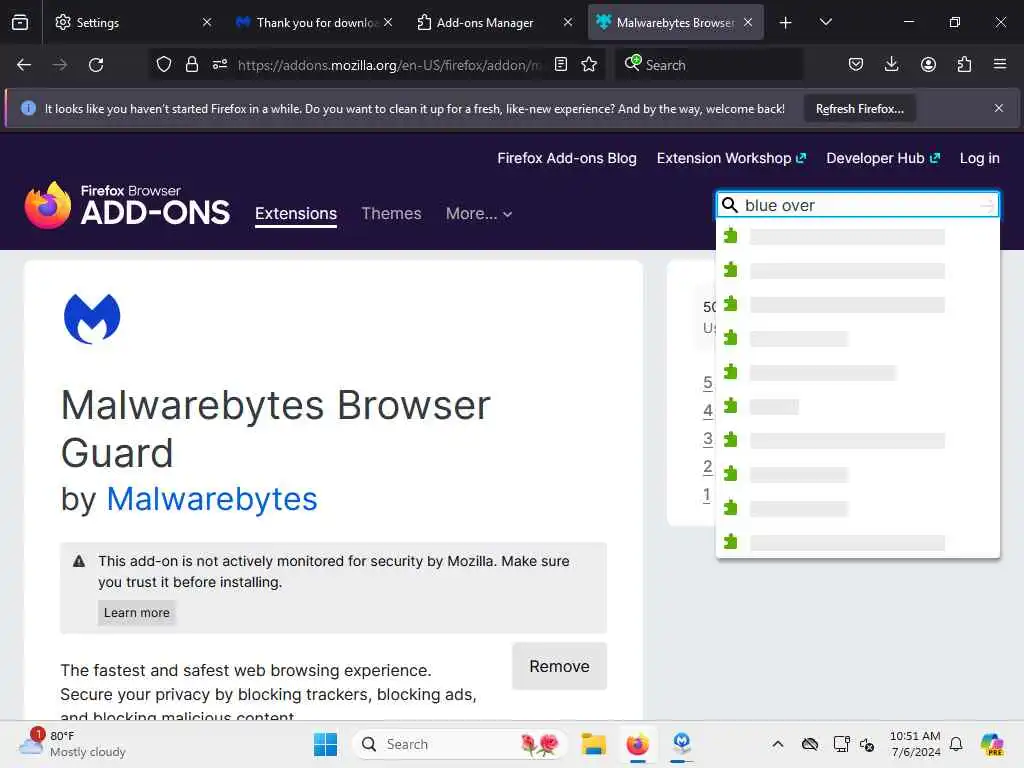The image size is (1024, 768).
Task: Click the Firefox Browser Add-ons logo
Action: [127, 205]
